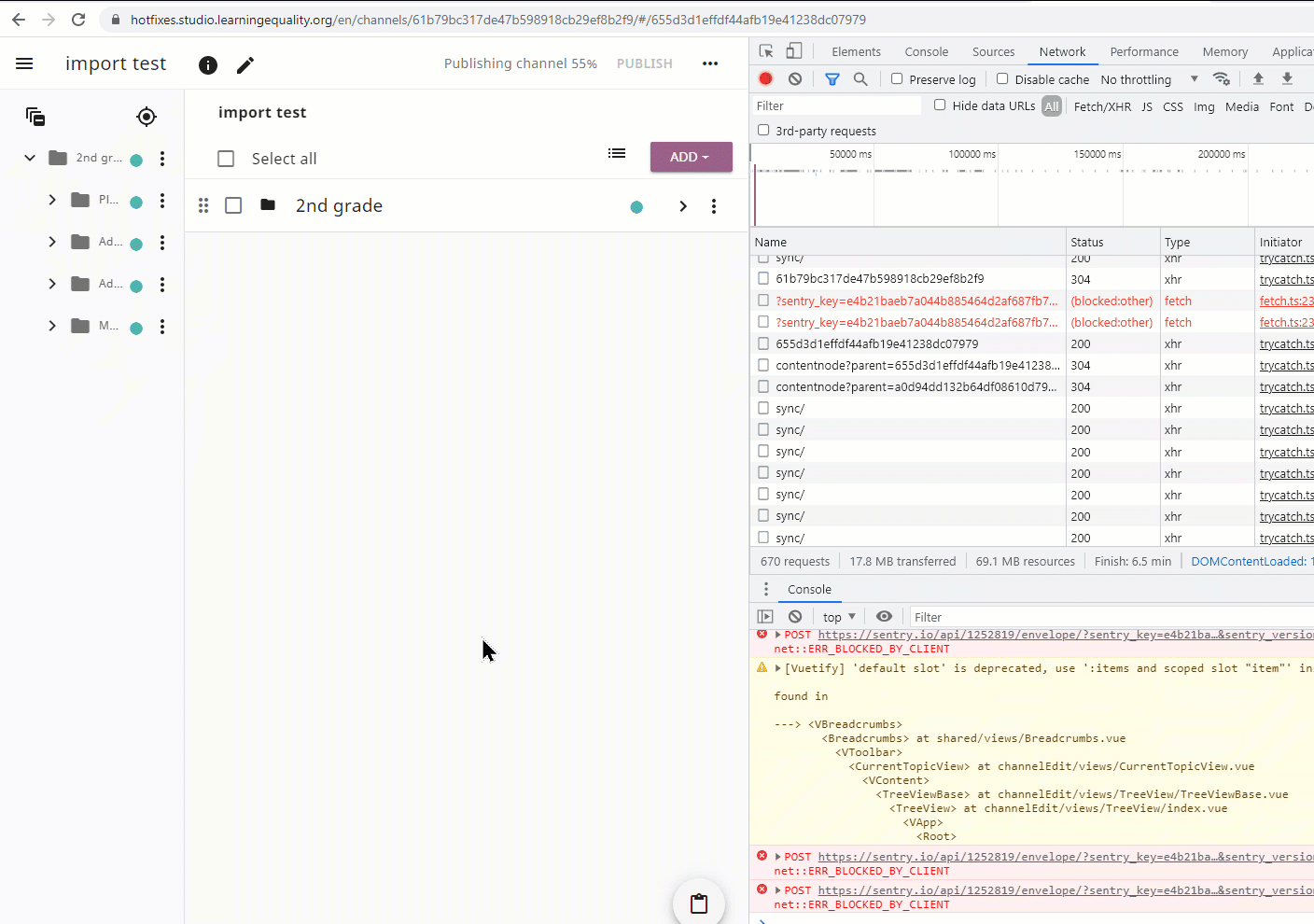Open the hamburger navigation menu

(24, 63)
